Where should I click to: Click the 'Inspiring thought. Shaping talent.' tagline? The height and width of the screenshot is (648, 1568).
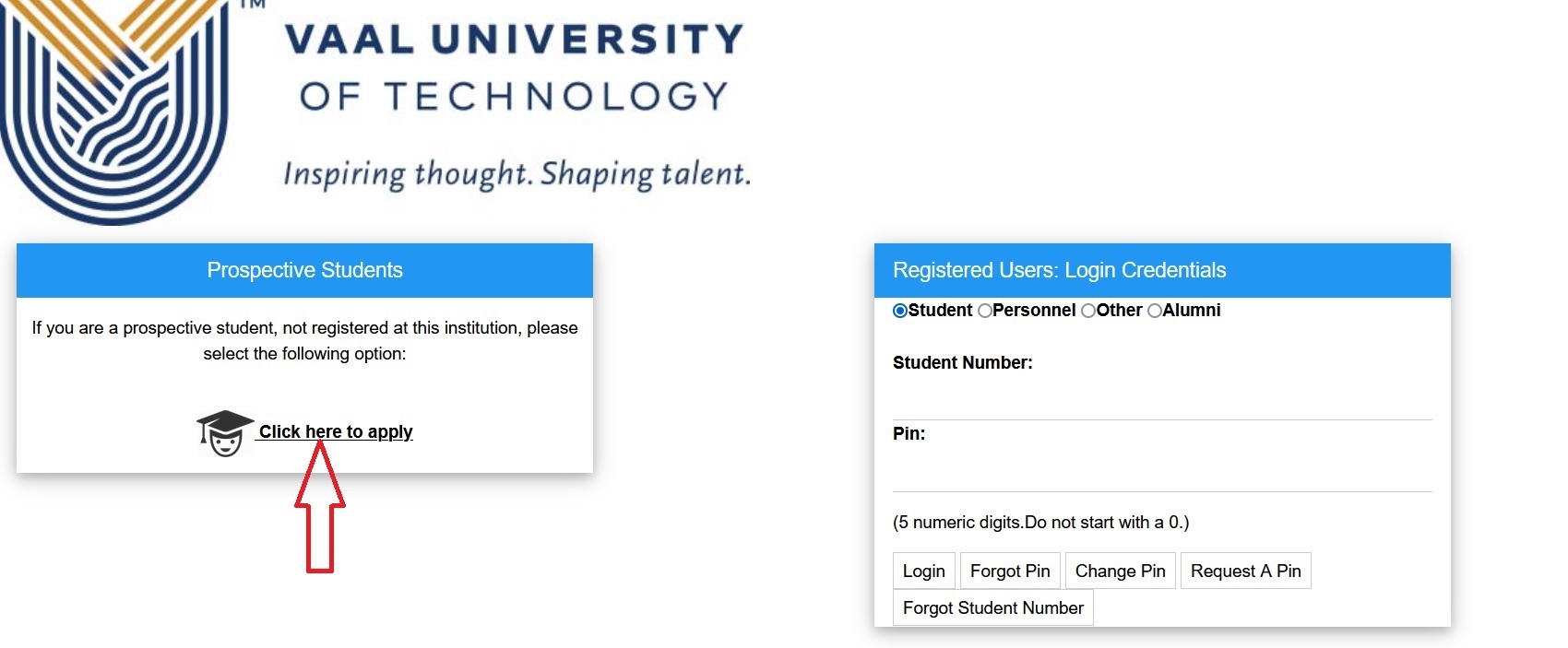[x=517, y=173]
